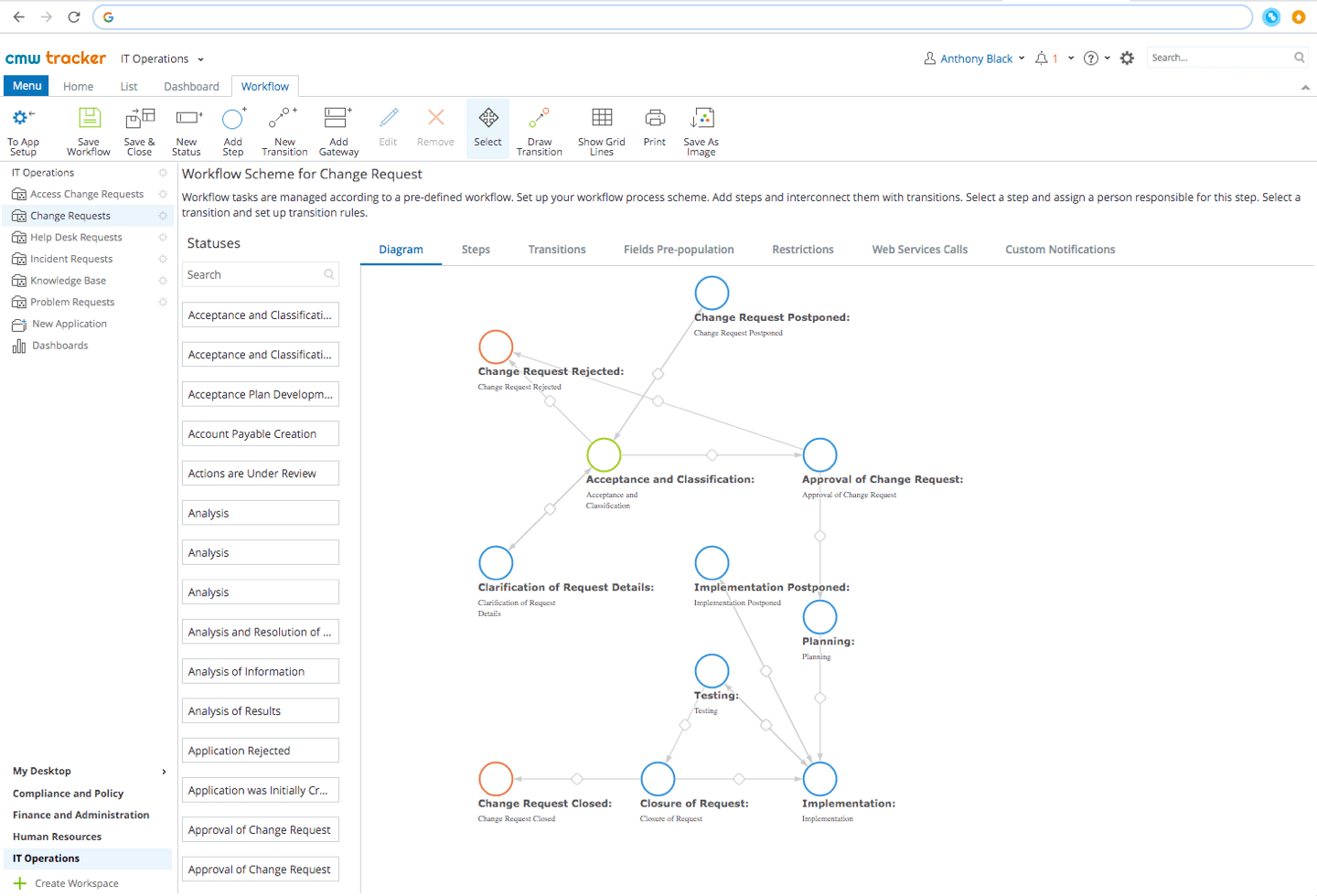
Task: Click the orange browser extension icon
Action: pyautogui.click(x=1298, y=16)
